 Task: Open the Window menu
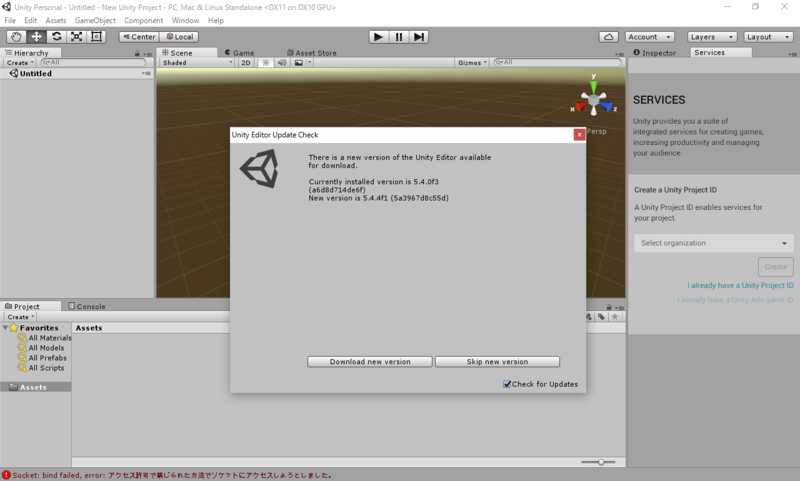pyautogui.click(x=185, y=20)
